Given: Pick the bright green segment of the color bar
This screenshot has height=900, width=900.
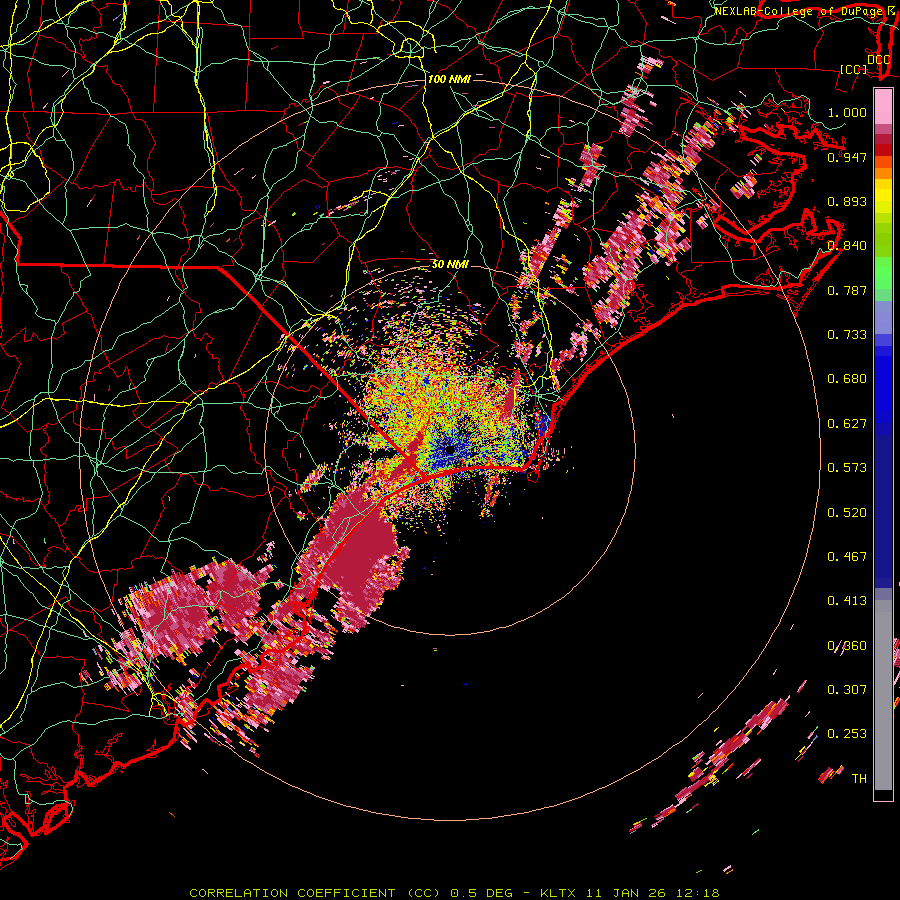Looking at the screenshot, I should point(883,273).
